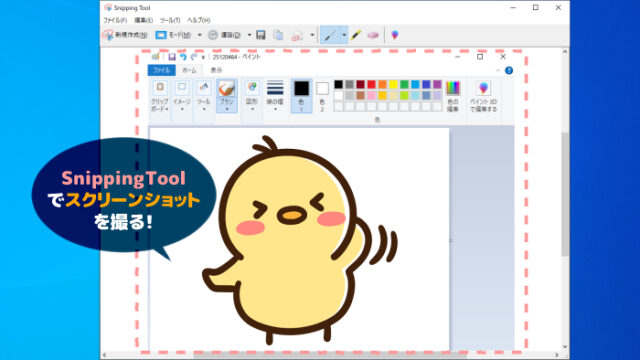Pick the pink swatch in second palette row

[x=371, y=96]
